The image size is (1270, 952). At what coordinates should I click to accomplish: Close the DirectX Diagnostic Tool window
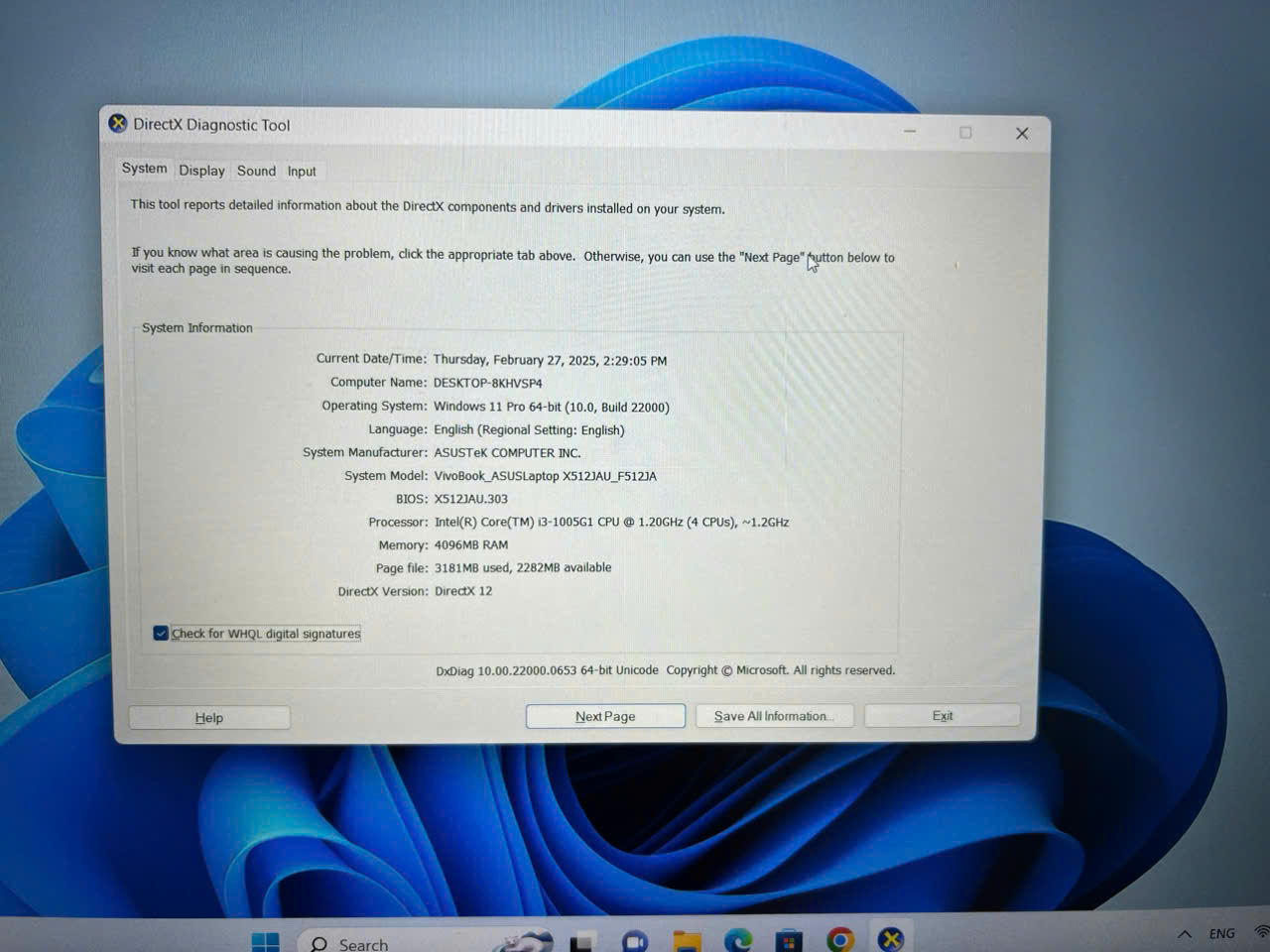[1022, 133]
